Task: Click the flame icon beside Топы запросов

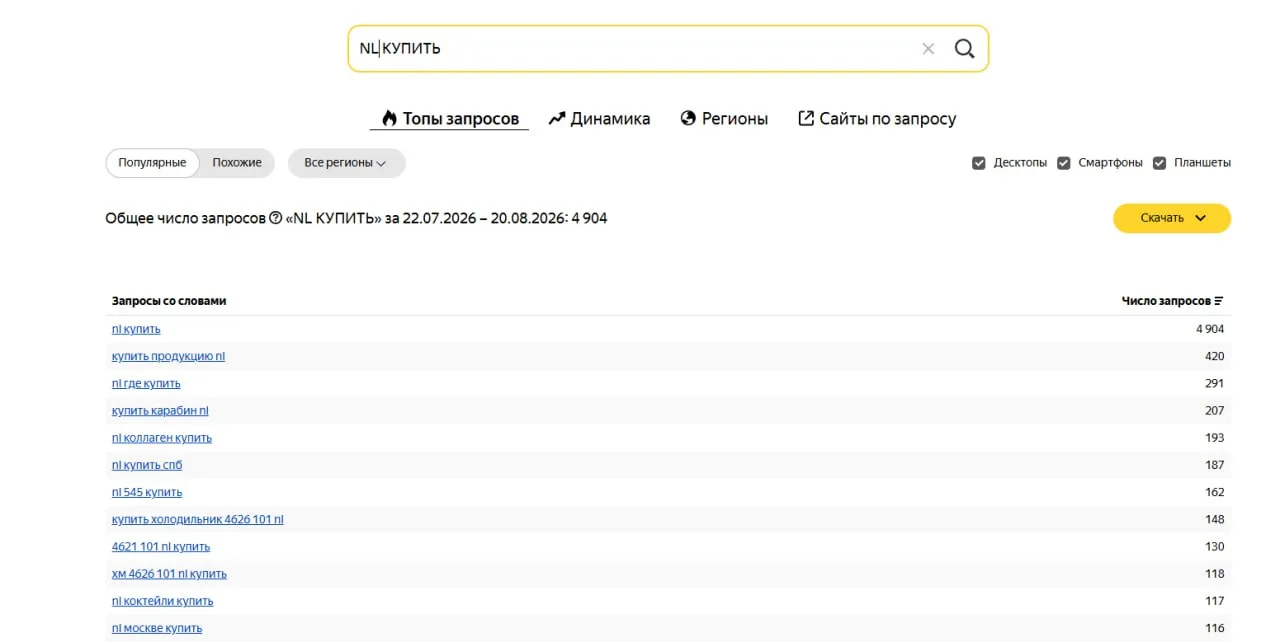Action: click(x=390, y=118)
